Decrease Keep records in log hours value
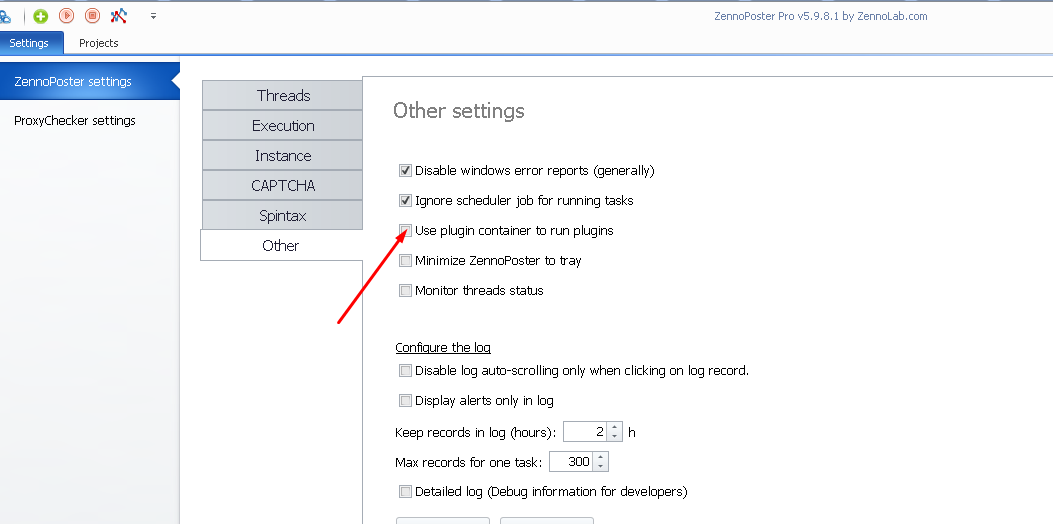 pos(614,437)
